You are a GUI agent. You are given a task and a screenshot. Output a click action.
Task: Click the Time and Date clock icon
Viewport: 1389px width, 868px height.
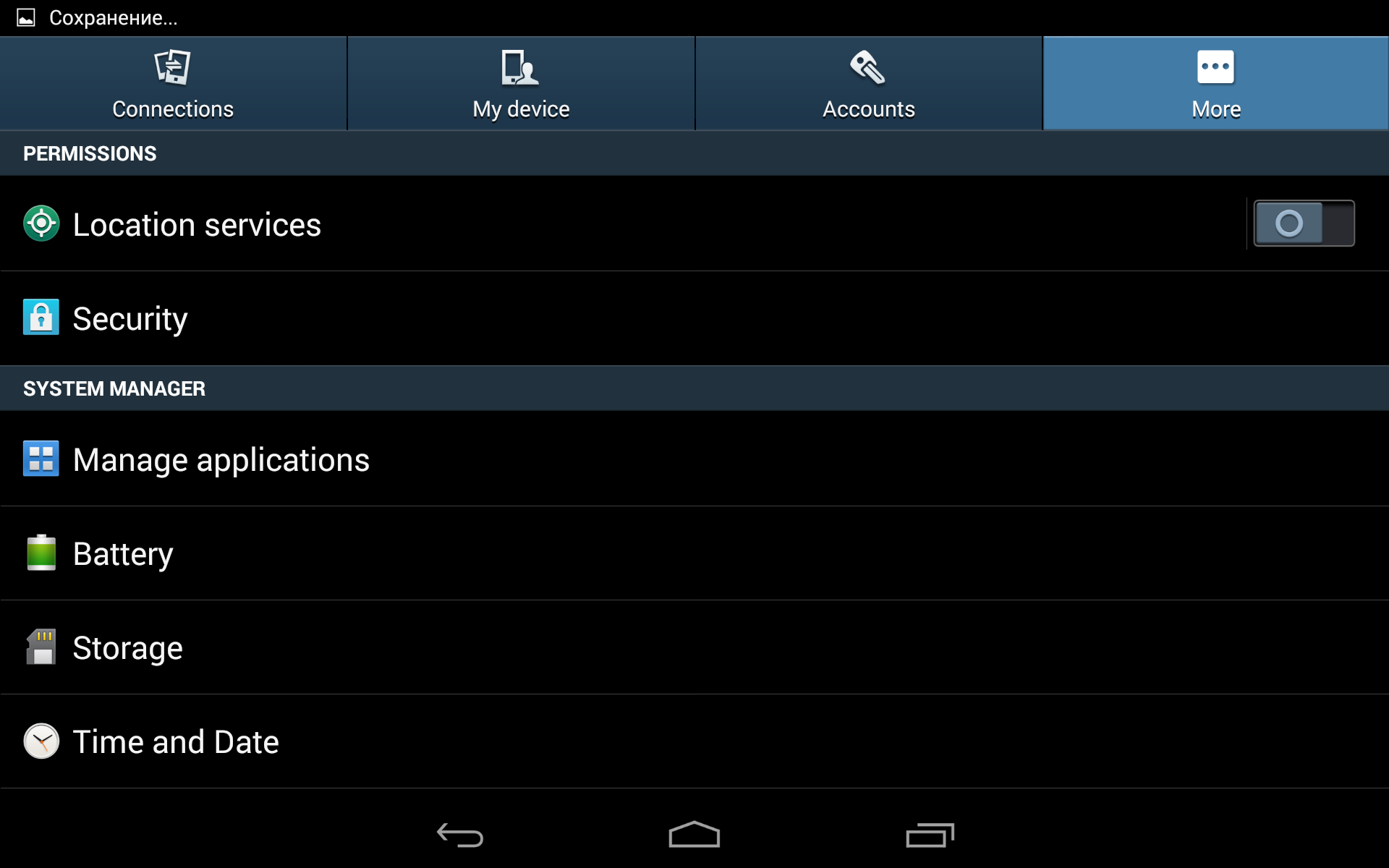[41, 741]
